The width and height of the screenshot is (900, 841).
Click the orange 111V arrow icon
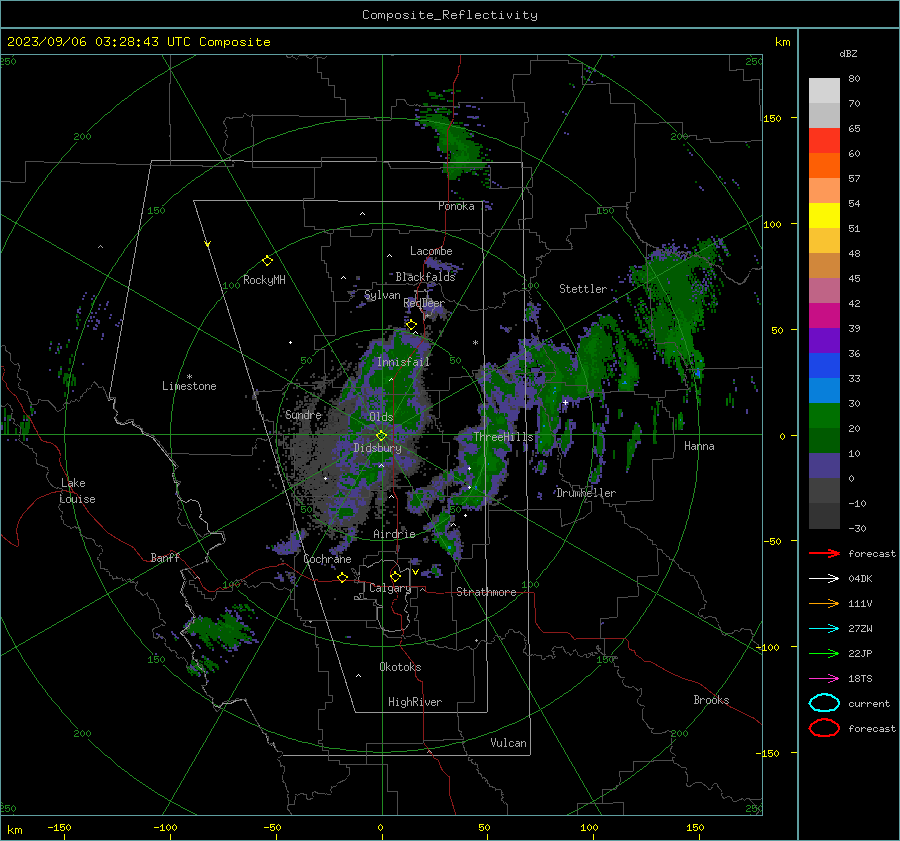click(824, 603)
